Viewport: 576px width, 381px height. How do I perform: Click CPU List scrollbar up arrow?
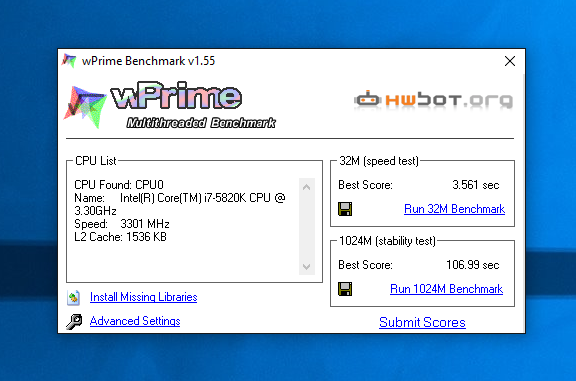(x=307, y=187)
